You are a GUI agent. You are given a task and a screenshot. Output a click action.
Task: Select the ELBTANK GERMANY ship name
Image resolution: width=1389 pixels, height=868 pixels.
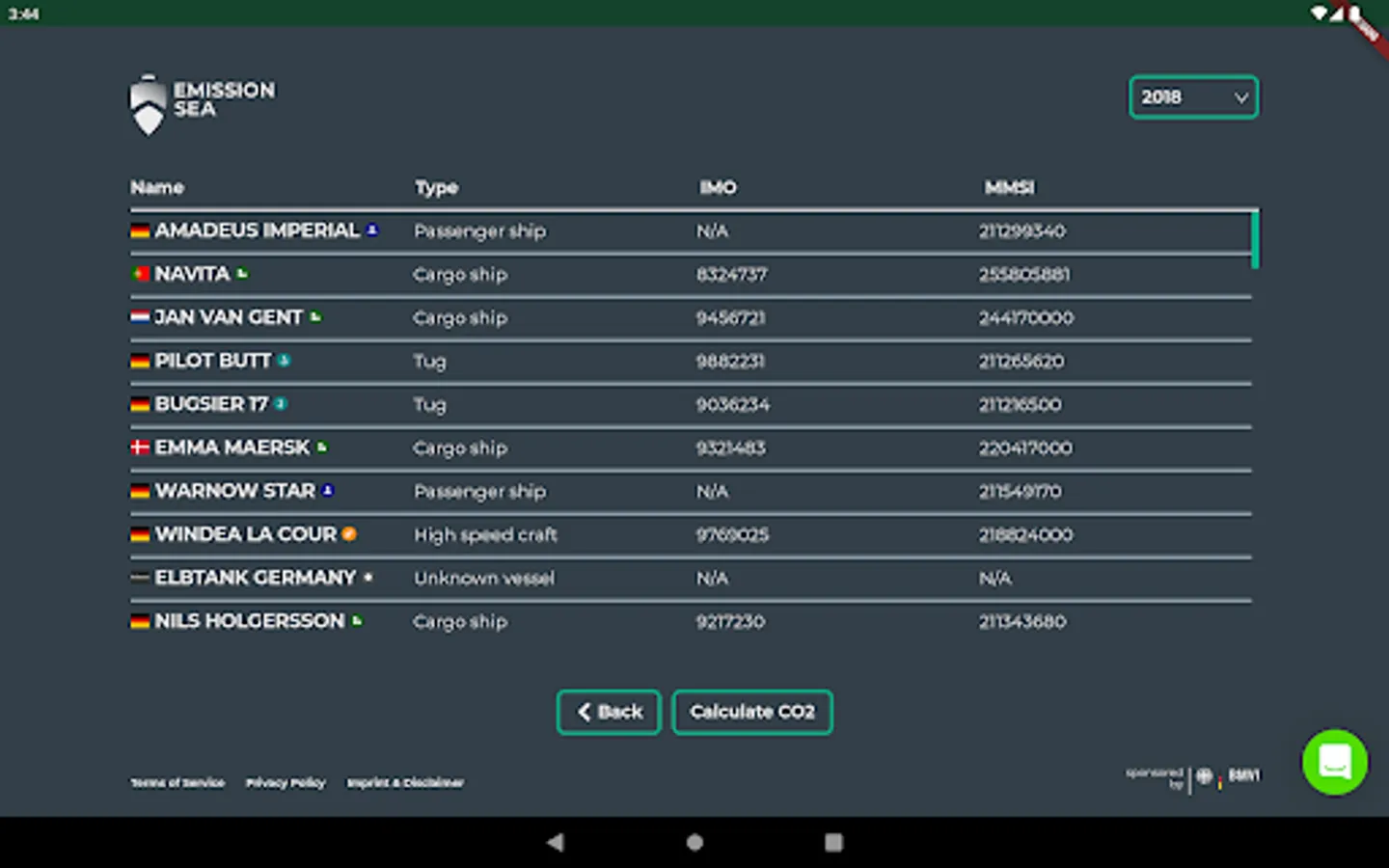pyautogui.click(x=256, y=578)
